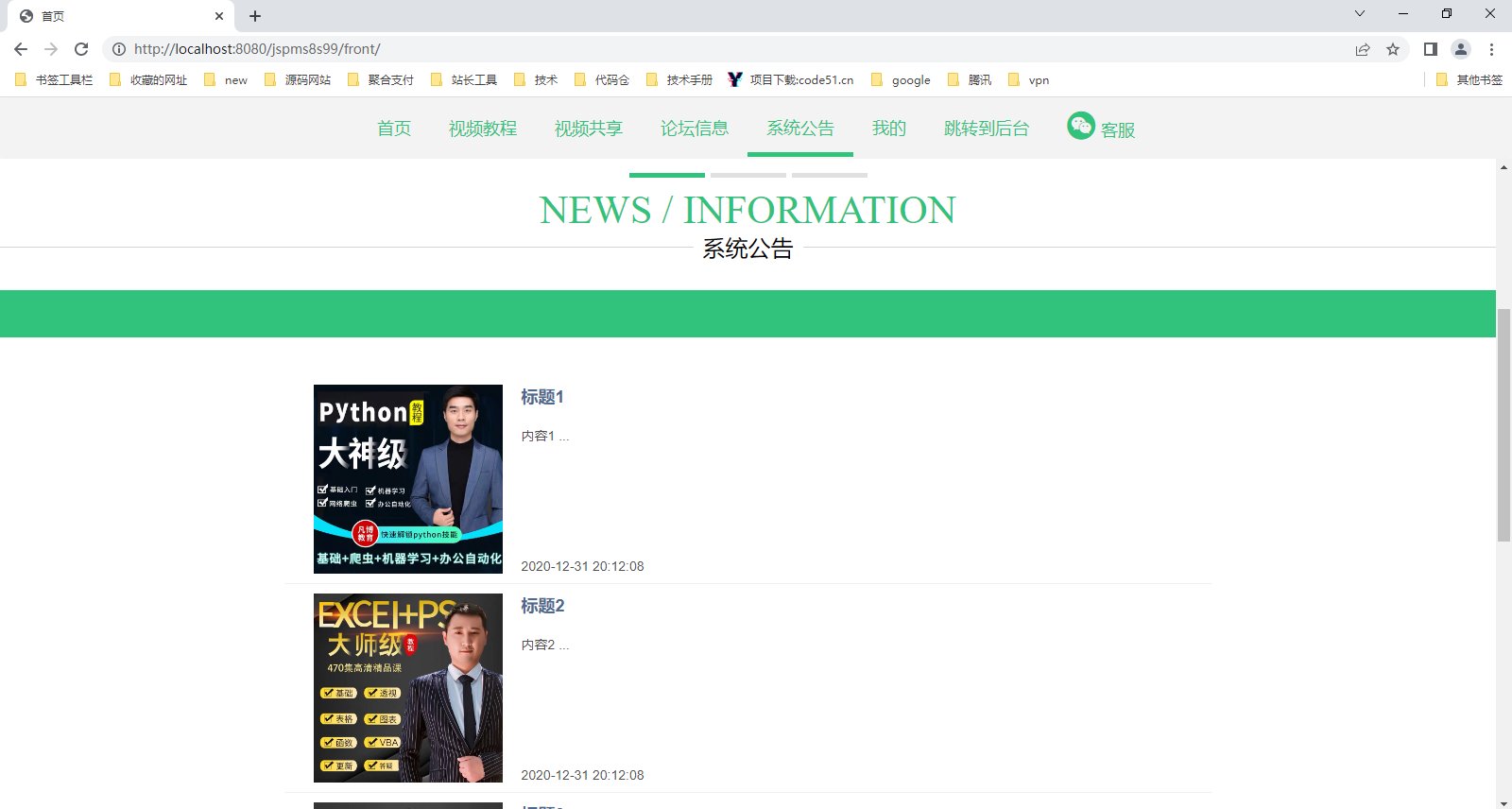Click the scrollbar down arrow
The image size is (1512, 809).
click(x=1503, y=803)
